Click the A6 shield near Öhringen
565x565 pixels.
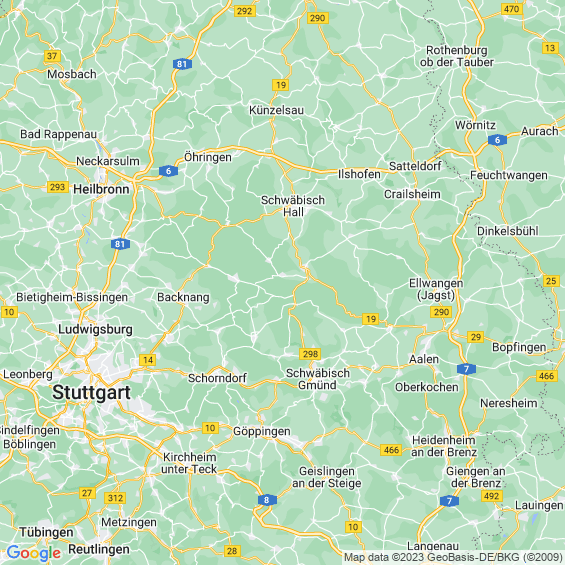[x=168, y=171]
